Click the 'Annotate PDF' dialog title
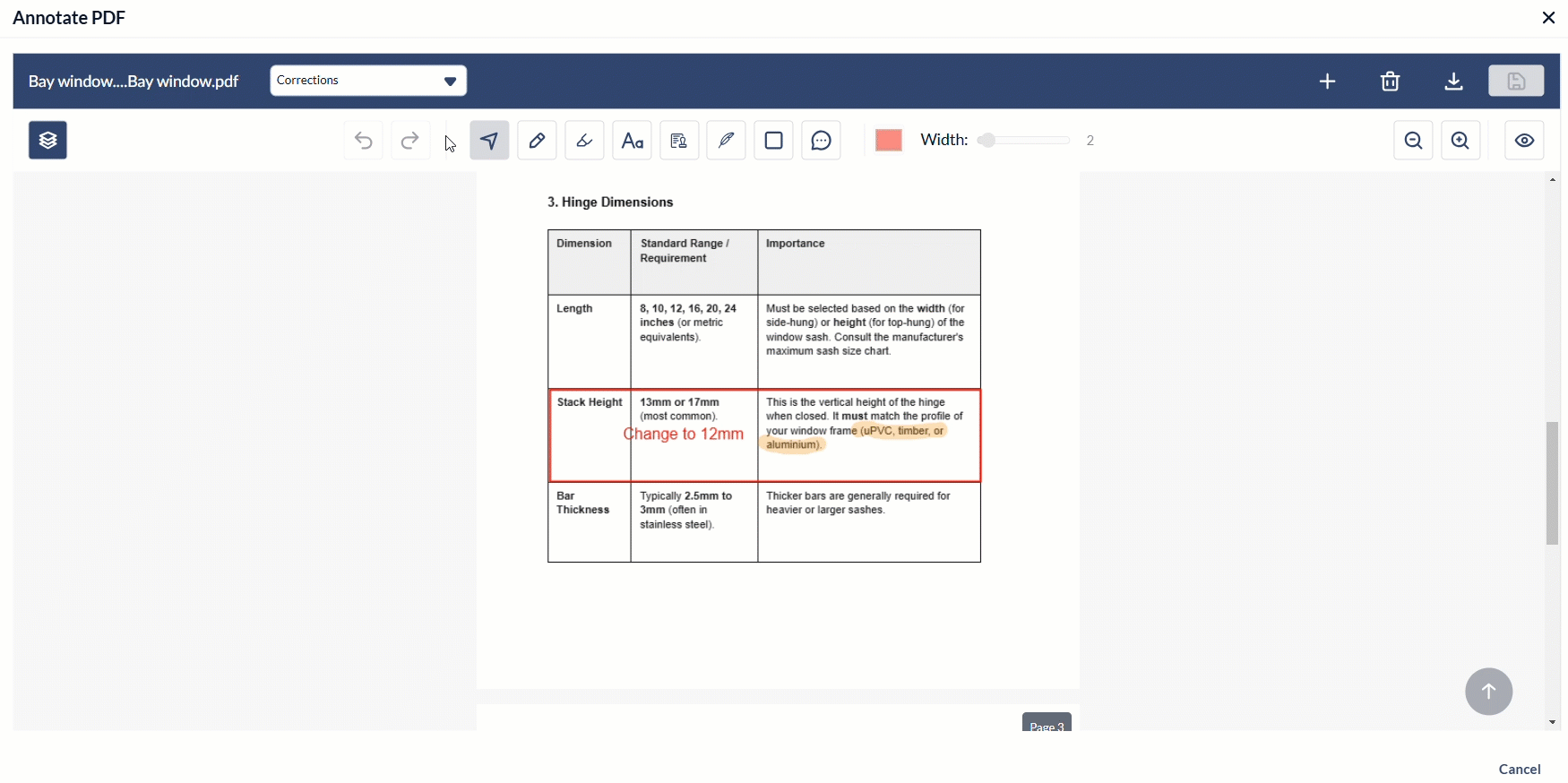1568x783 pixels. [x=69, y=18]
